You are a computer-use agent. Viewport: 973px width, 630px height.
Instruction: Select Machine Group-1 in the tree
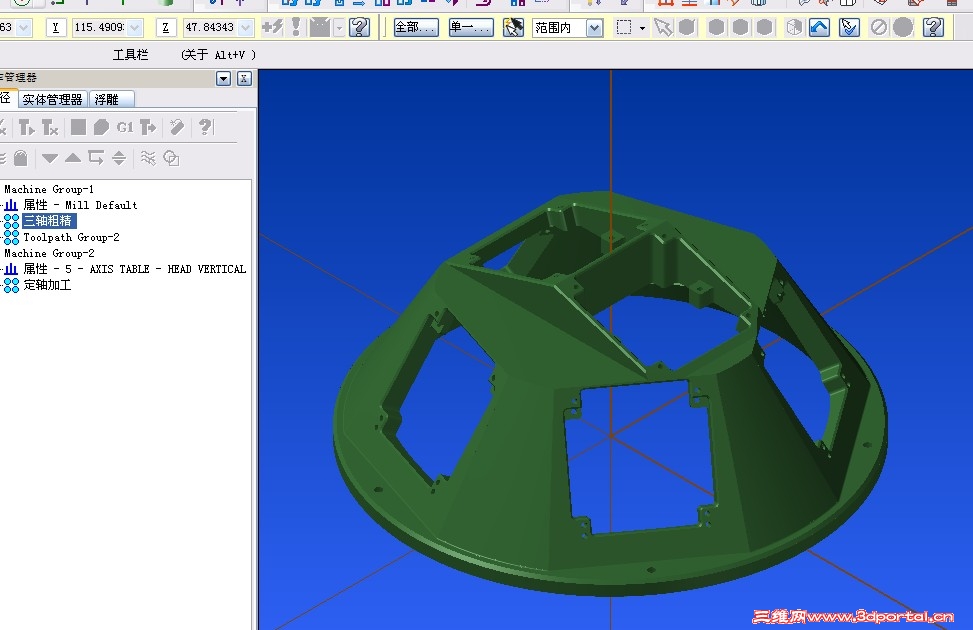click(49, 189)
